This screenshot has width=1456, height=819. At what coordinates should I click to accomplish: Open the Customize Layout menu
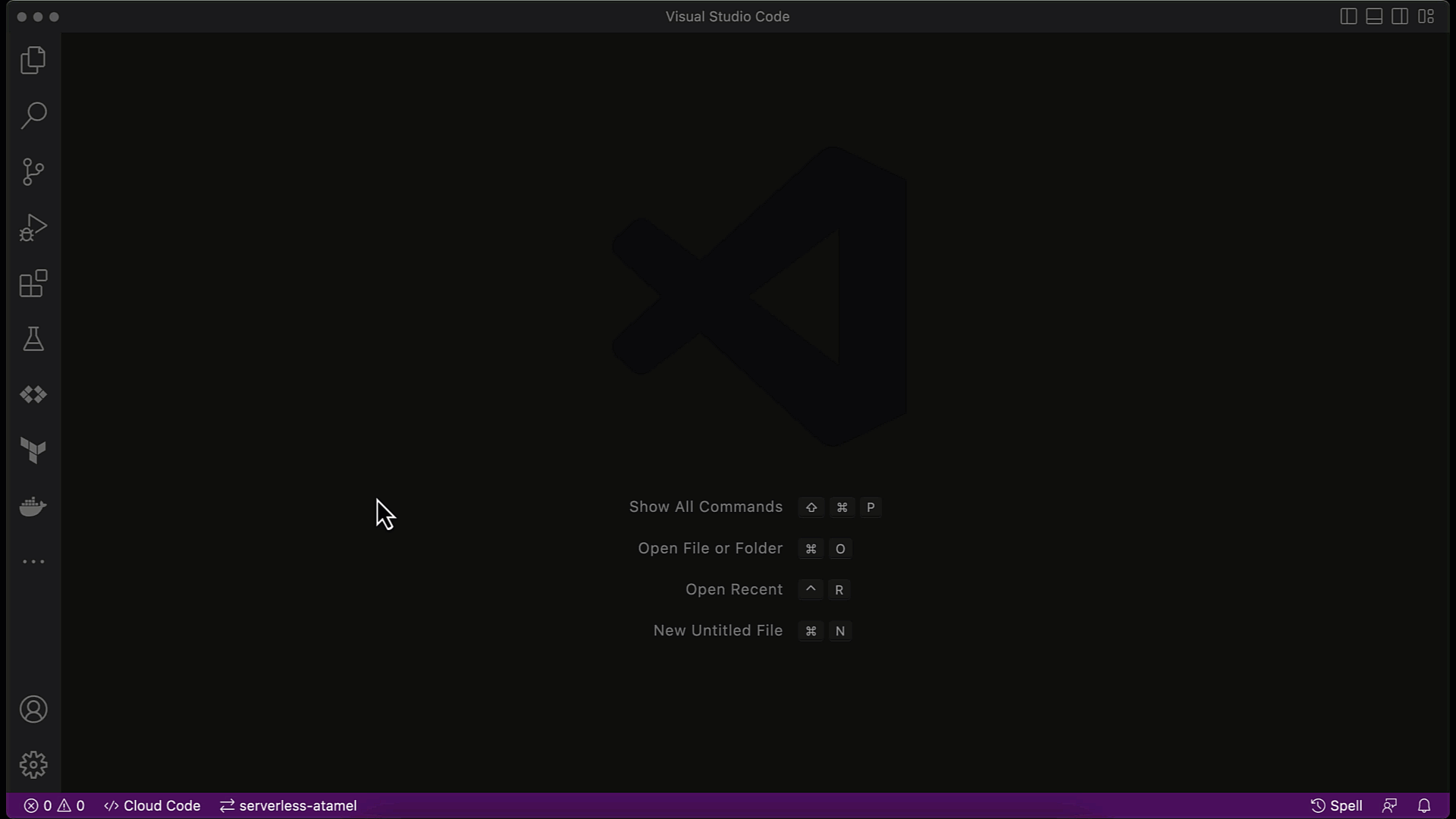[x=1426, y=17]
